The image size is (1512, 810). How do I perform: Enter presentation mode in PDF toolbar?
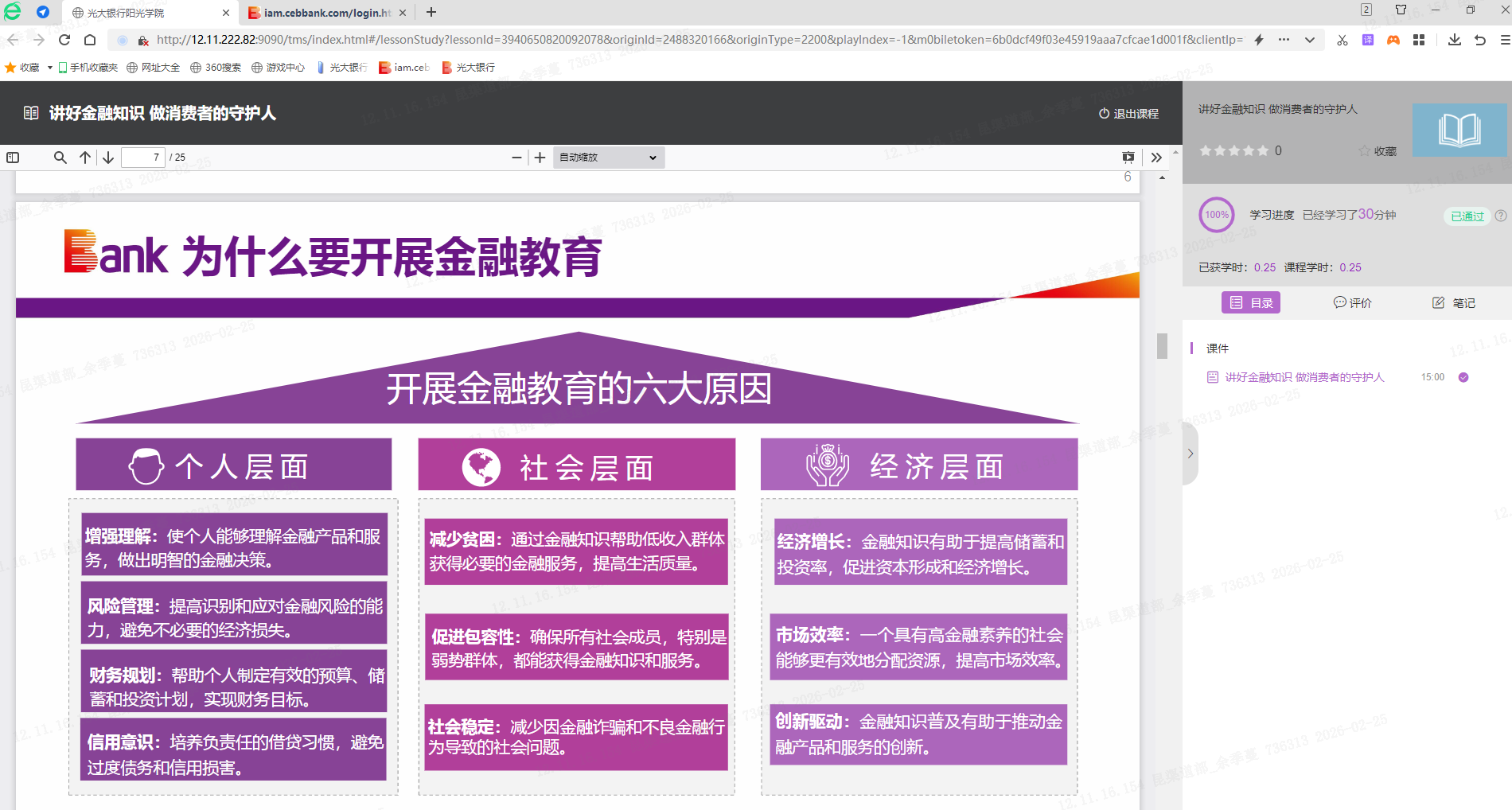point(1128,158)
